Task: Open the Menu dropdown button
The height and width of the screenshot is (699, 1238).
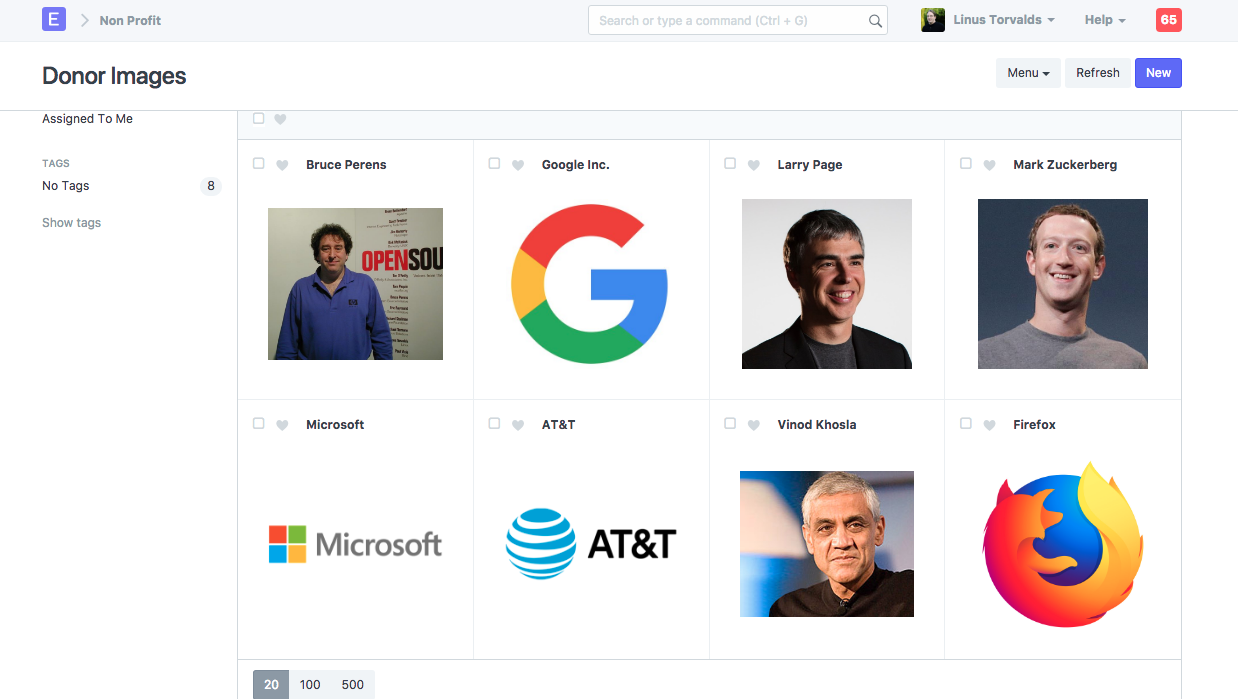Action: coord(1028,73)
